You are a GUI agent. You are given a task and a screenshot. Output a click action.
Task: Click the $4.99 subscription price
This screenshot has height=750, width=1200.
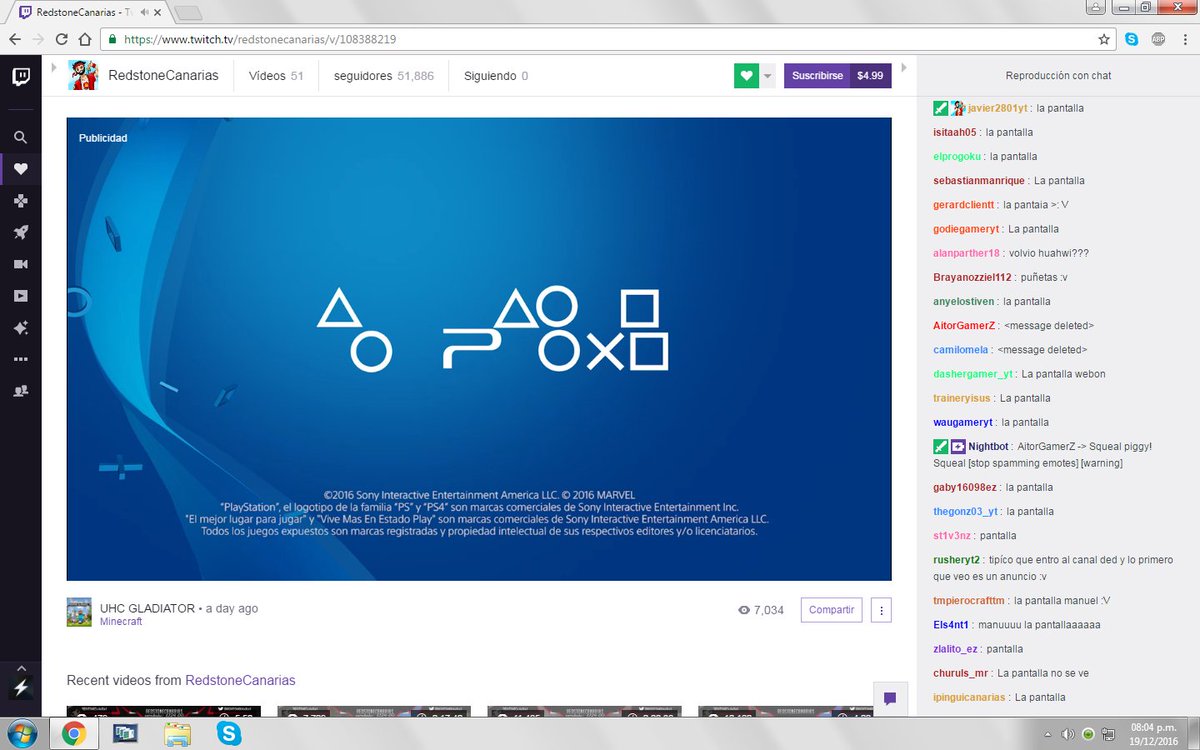[870, 76]
